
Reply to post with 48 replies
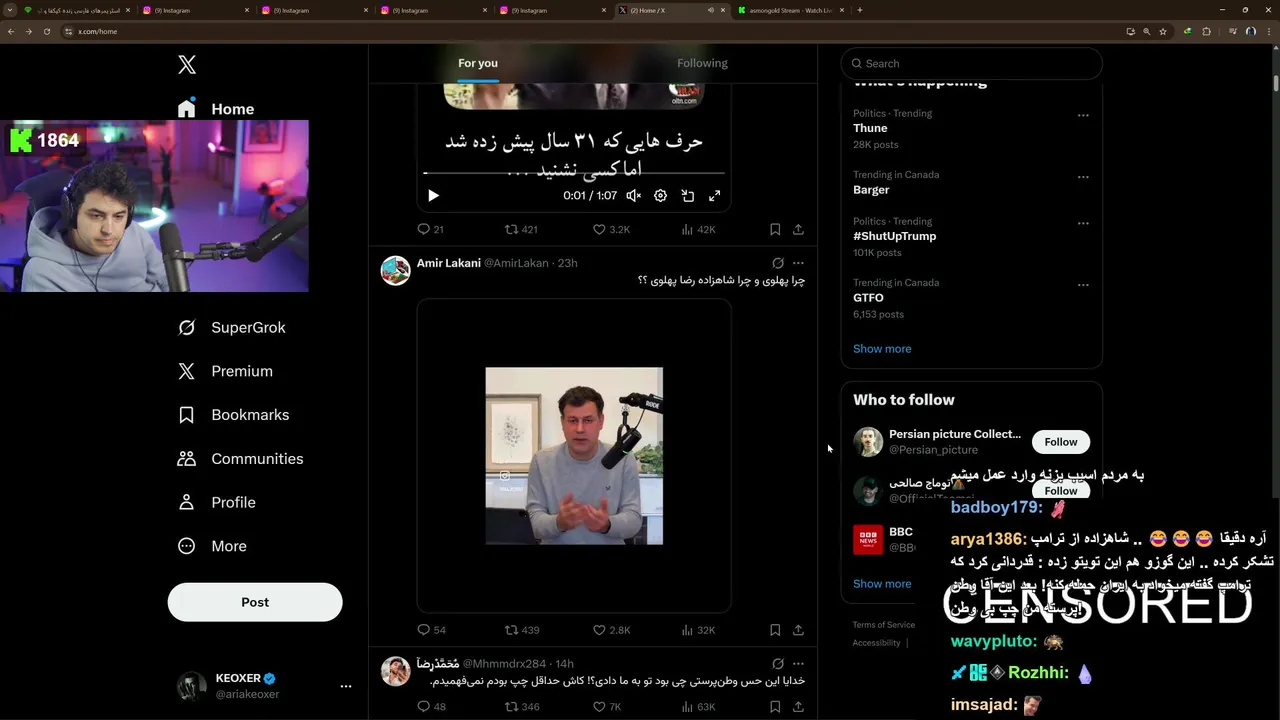(x=431, y=707)
